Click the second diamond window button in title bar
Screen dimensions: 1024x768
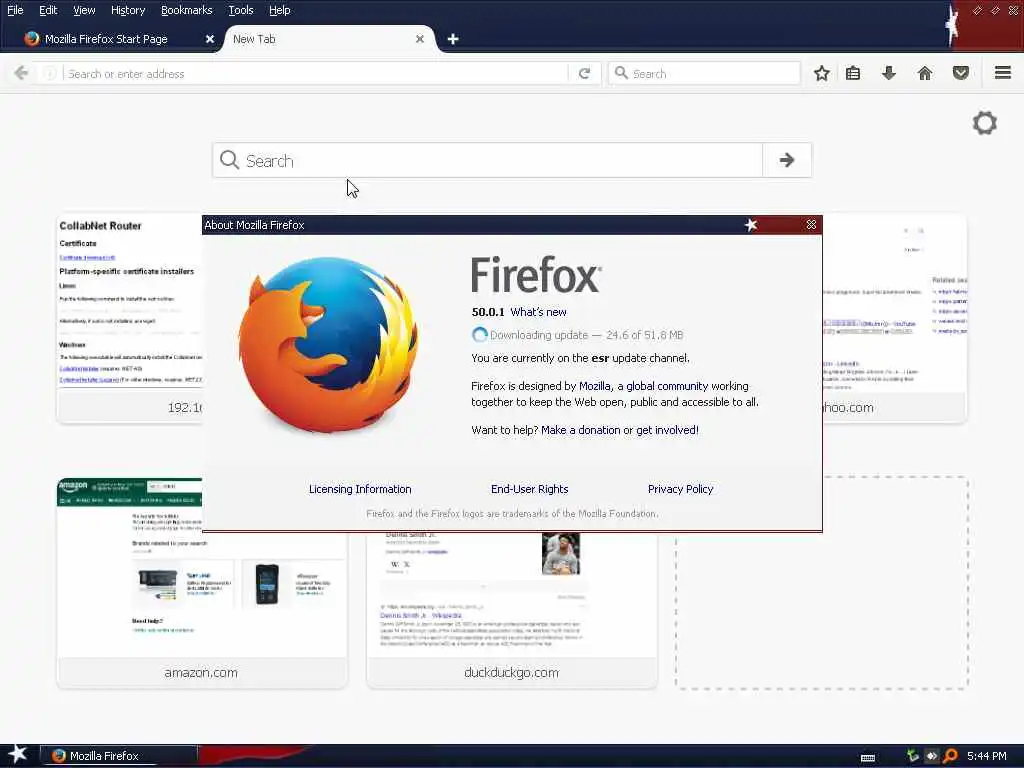click(995, 10)
